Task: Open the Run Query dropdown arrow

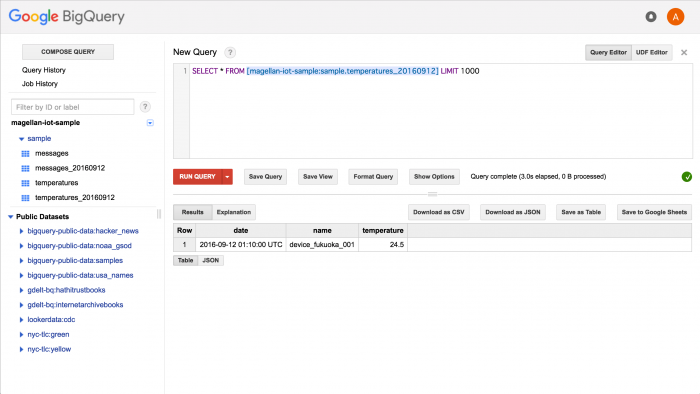Action: click(227, 177)
